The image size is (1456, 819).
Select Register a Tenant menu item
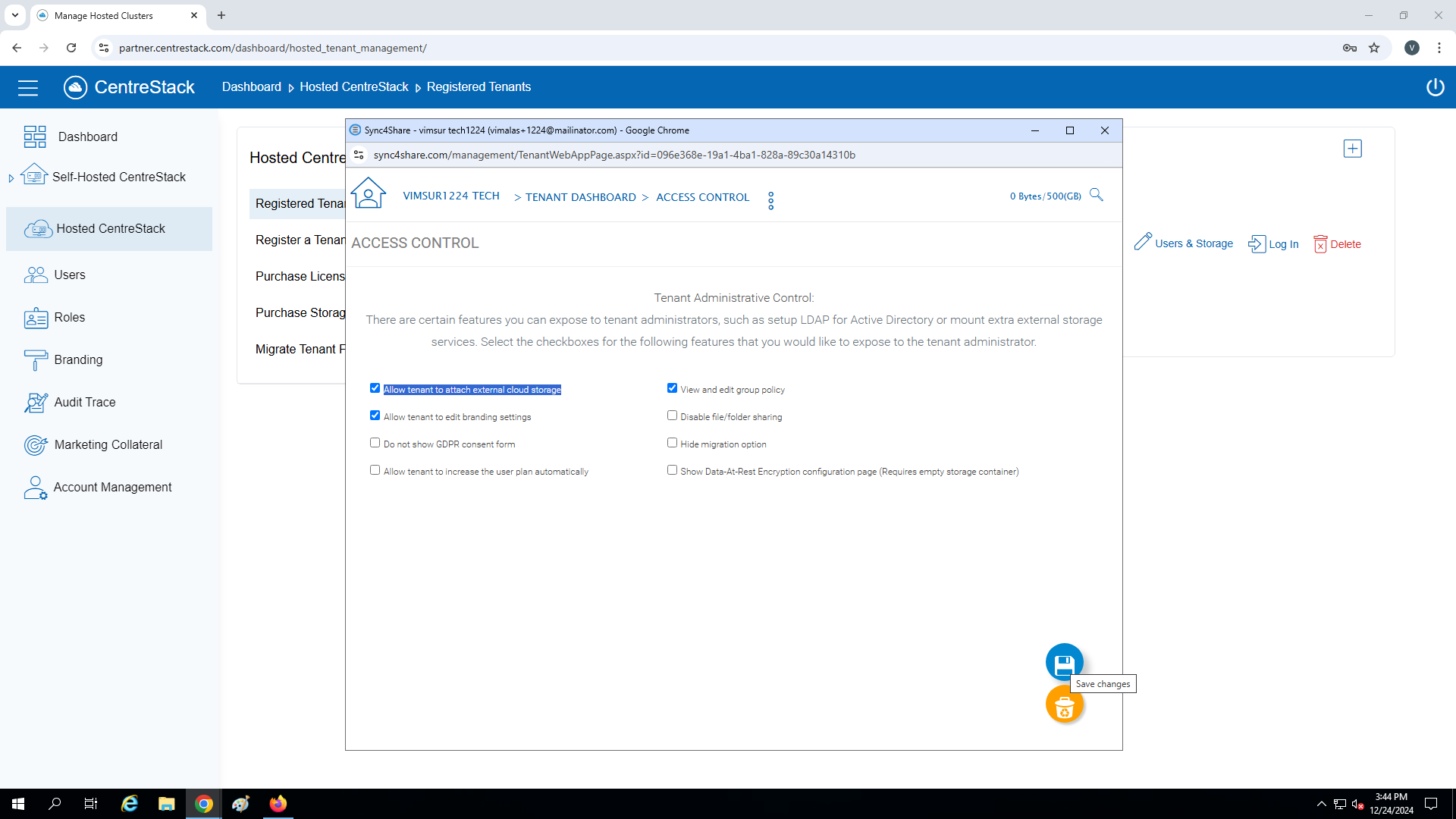pyautogui.click(x=300, y=240)
